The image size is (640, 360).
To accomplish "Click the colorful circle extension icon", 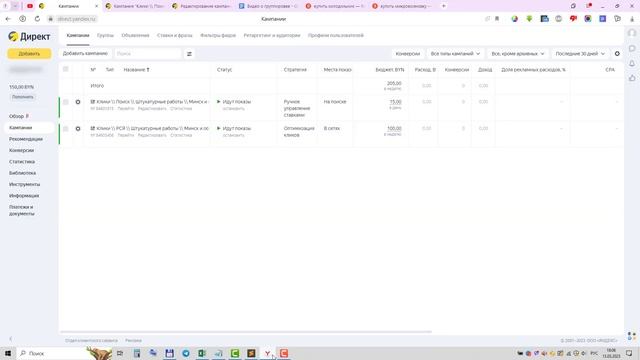I will tap(515, 19).
